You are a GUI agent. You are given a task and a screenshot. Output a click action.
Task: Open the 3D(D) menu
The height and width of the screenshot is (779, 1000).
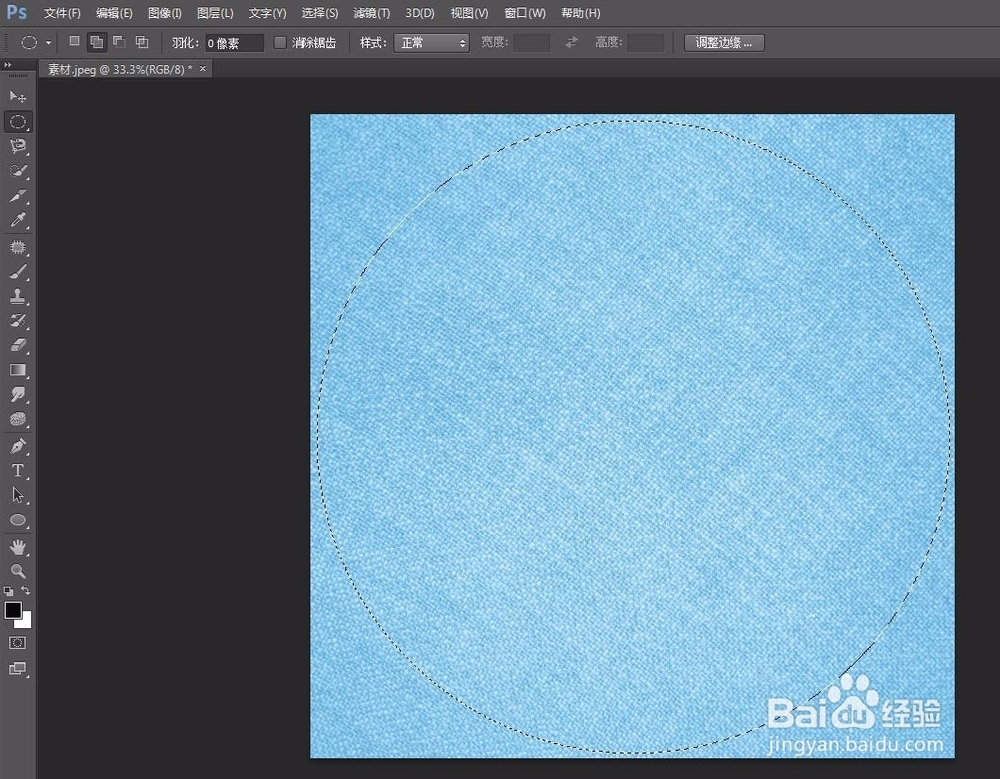[x=420, y=13]
